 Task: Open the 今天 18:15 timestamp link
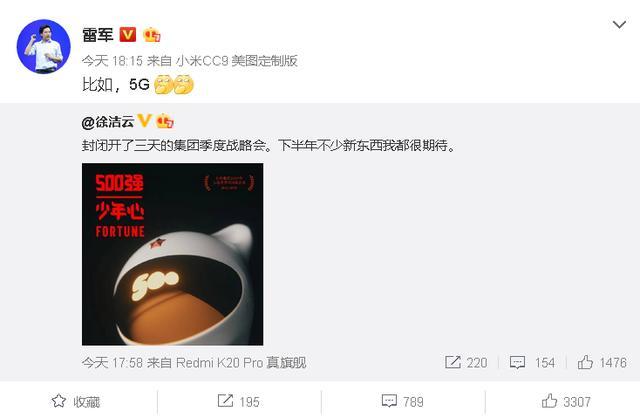coord(112,61)
